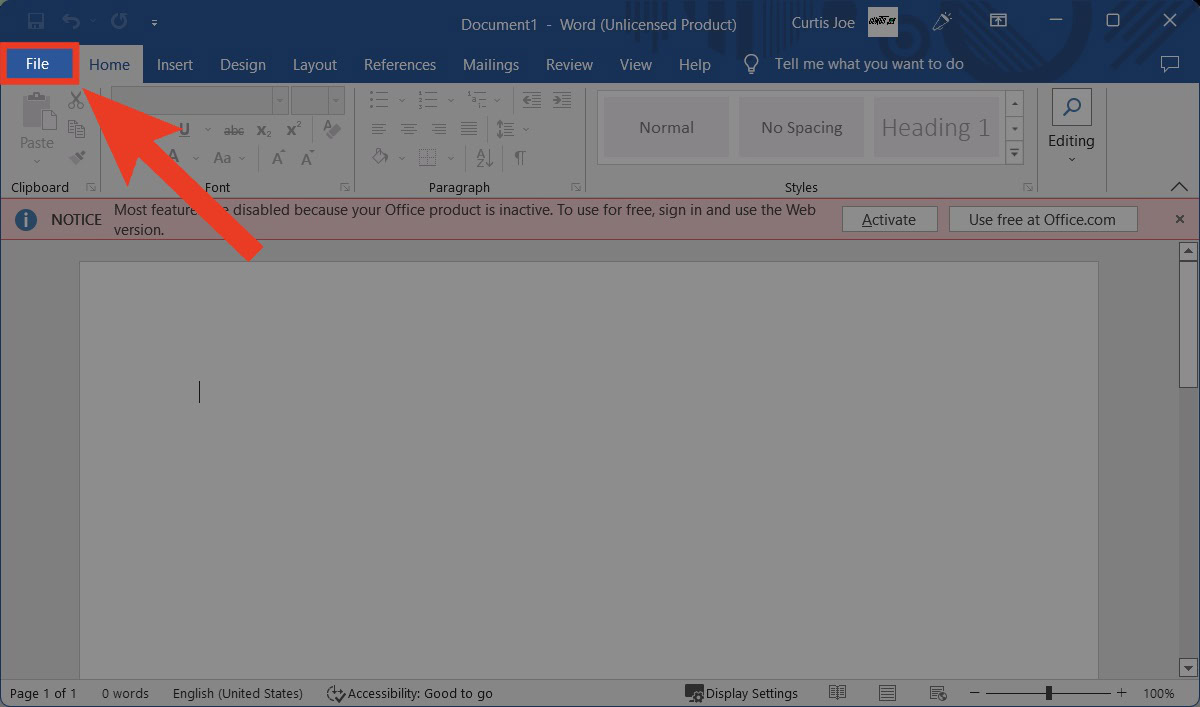Click the Borders grid icon
The image size is (1200, 707).
(x=427, y=158)
